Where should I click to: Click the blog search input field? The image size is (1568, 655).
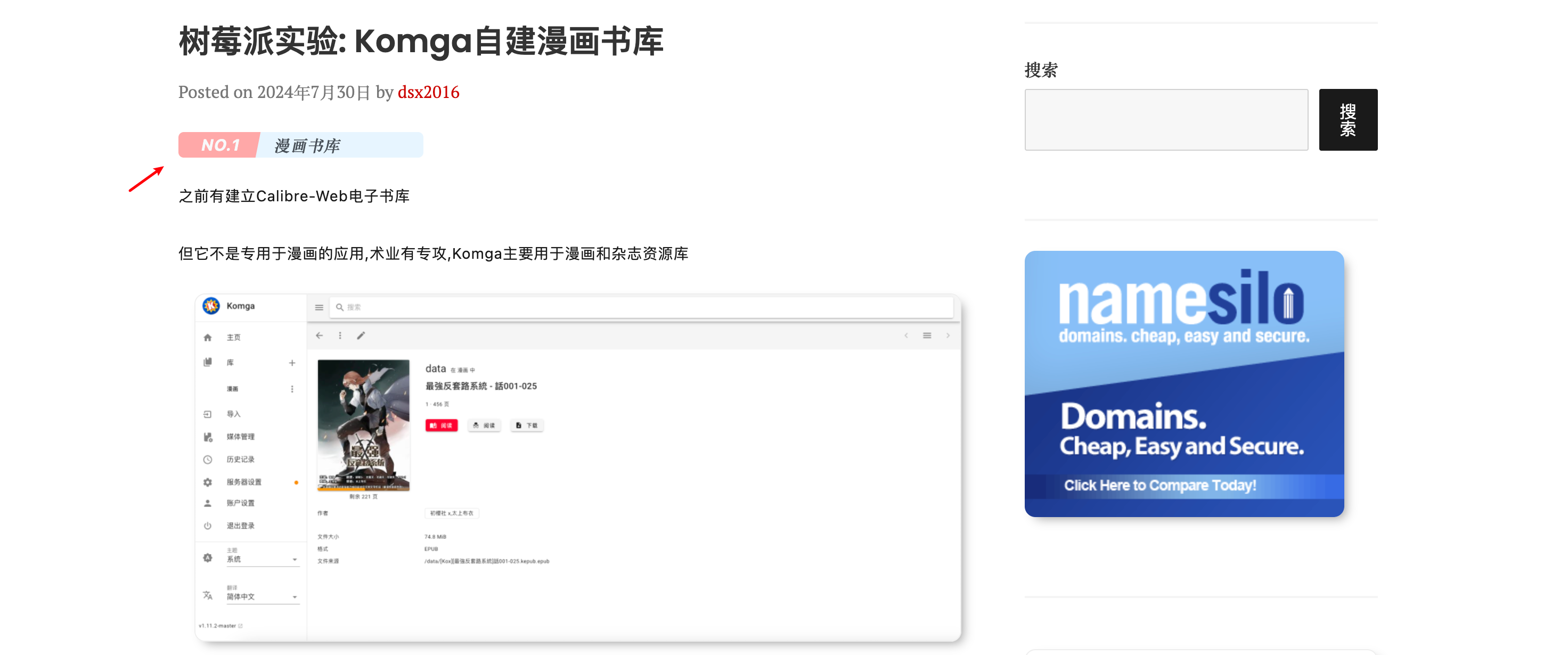click(1166, 120)
